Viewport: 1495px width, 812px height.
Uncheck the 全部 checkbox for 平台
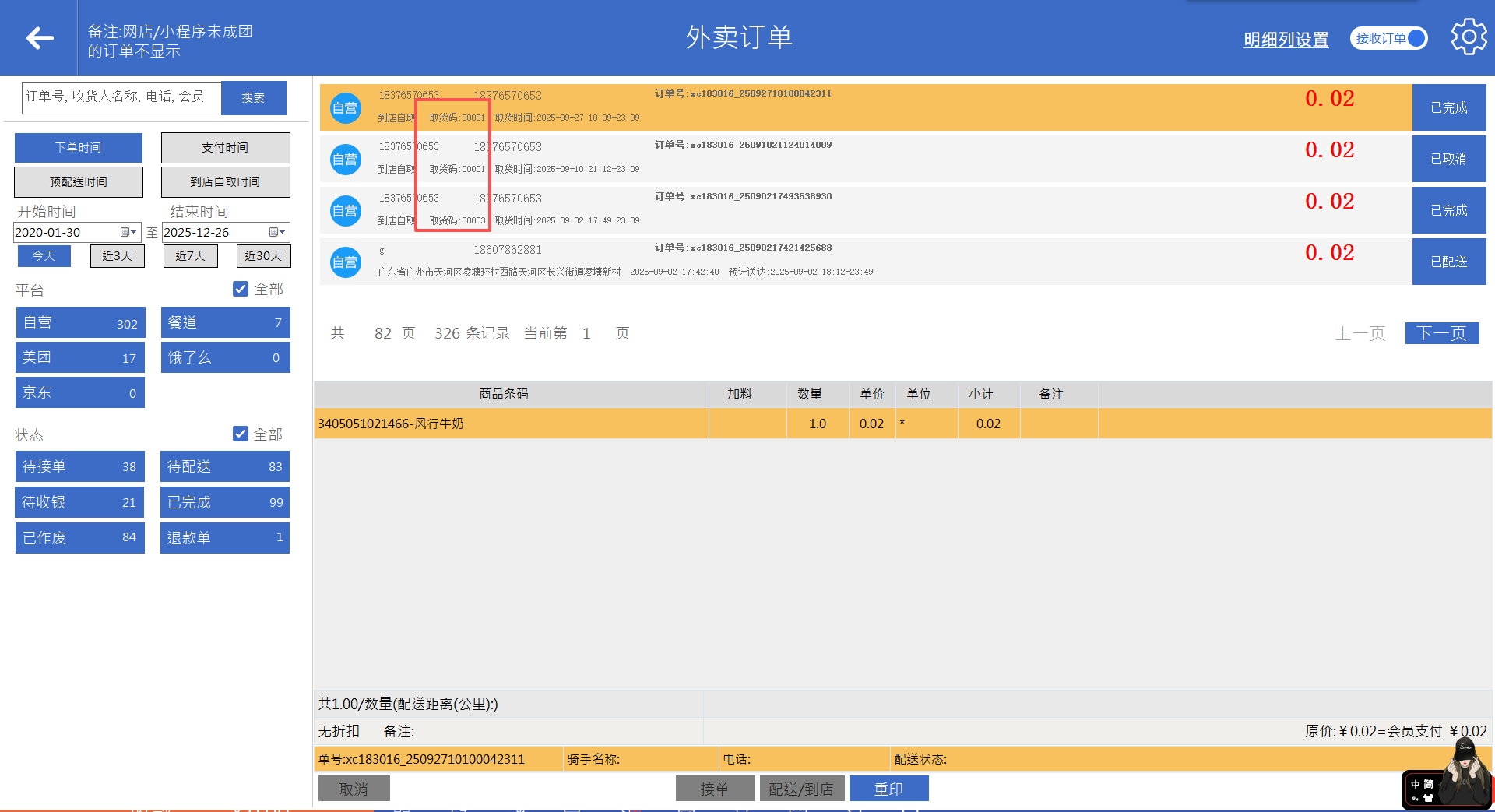(x=241, y=289)
